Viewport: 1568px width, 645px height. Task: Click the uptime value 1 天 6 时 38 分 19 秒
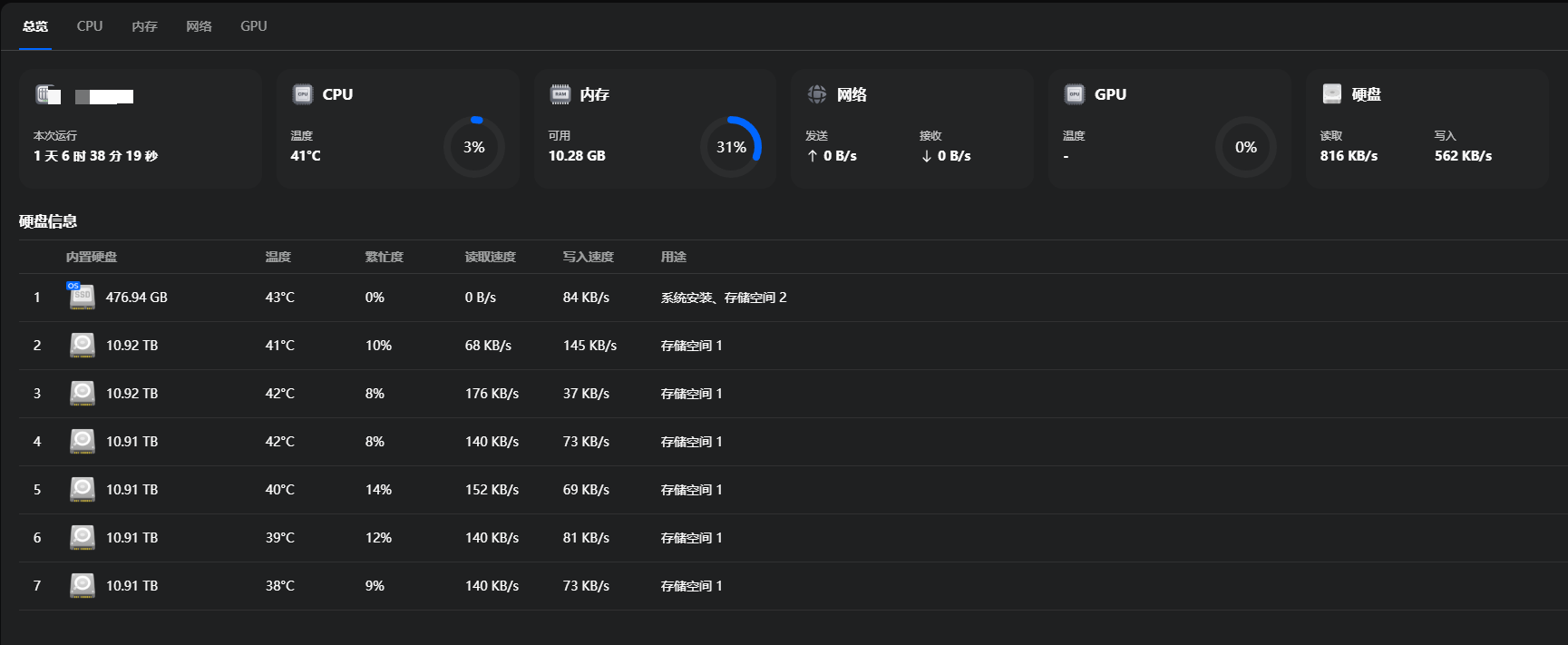pos(96,156)
